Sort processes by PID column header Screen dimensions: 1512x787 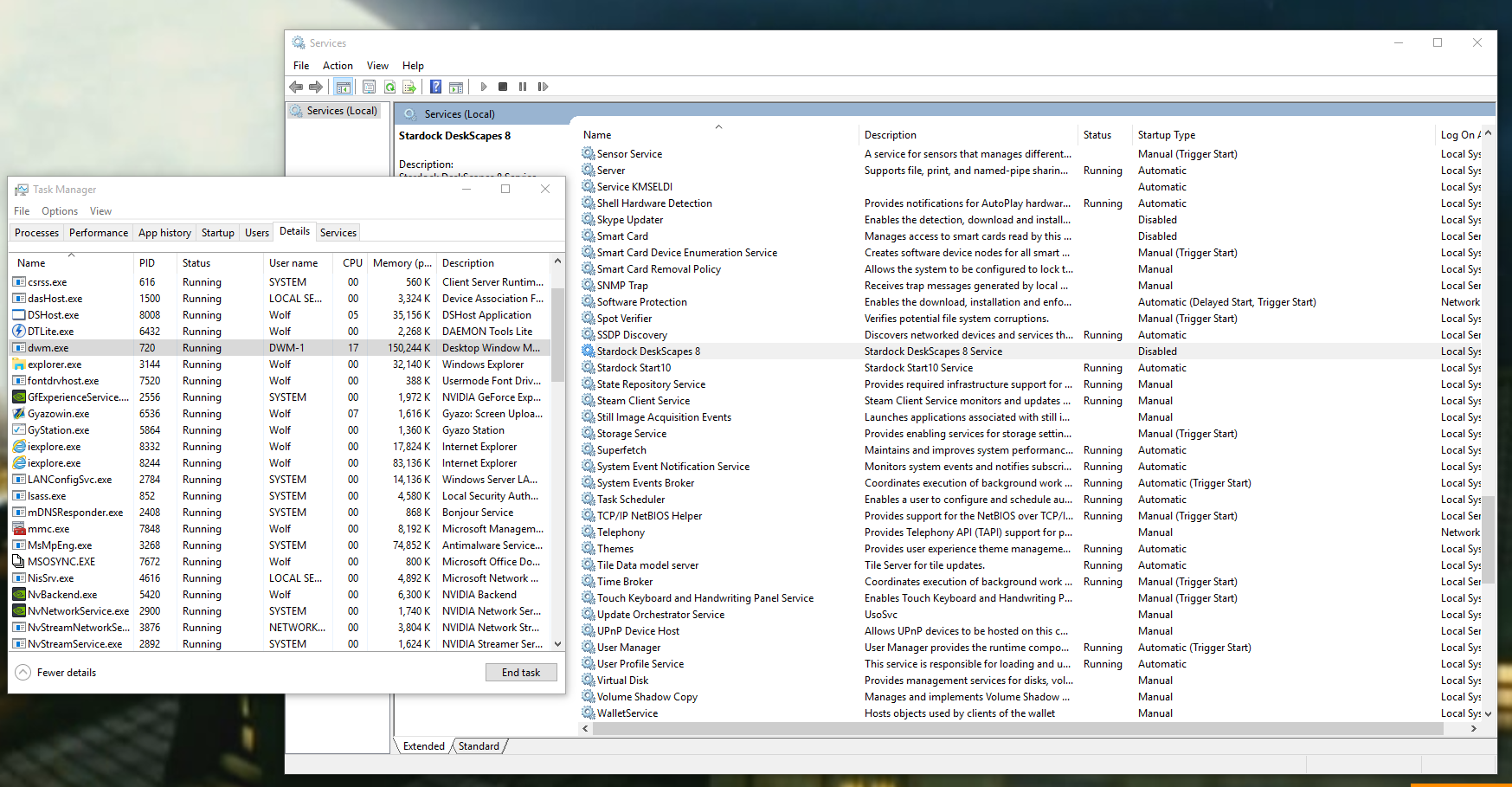[x=156, y=263]
